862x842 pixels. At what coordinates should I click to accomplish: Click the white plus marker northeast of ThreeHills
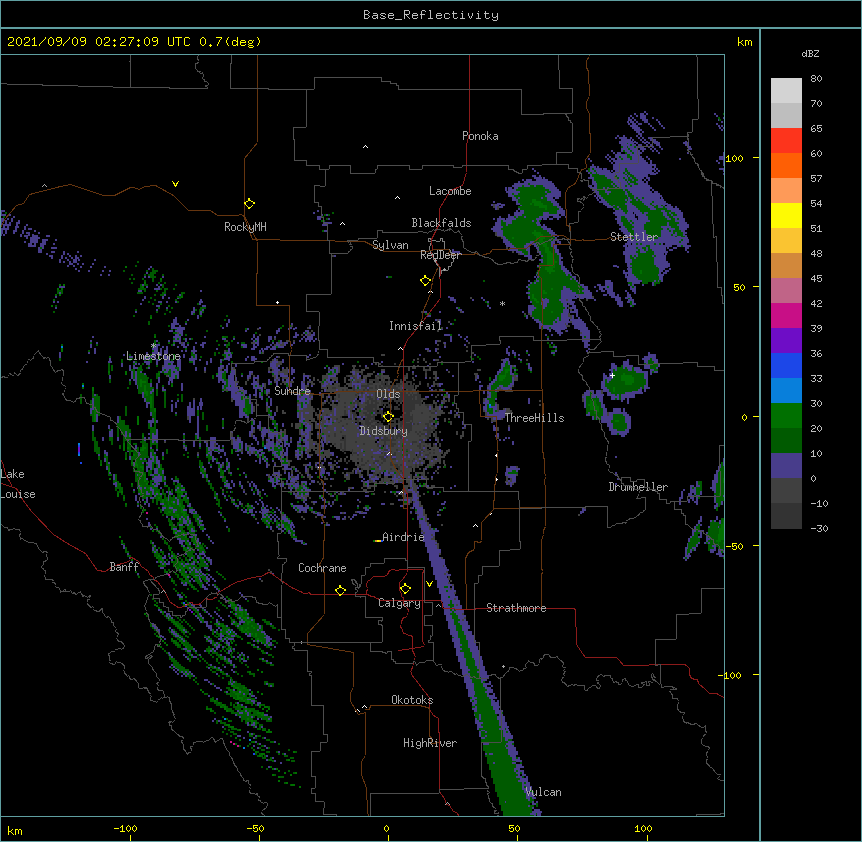612,375
